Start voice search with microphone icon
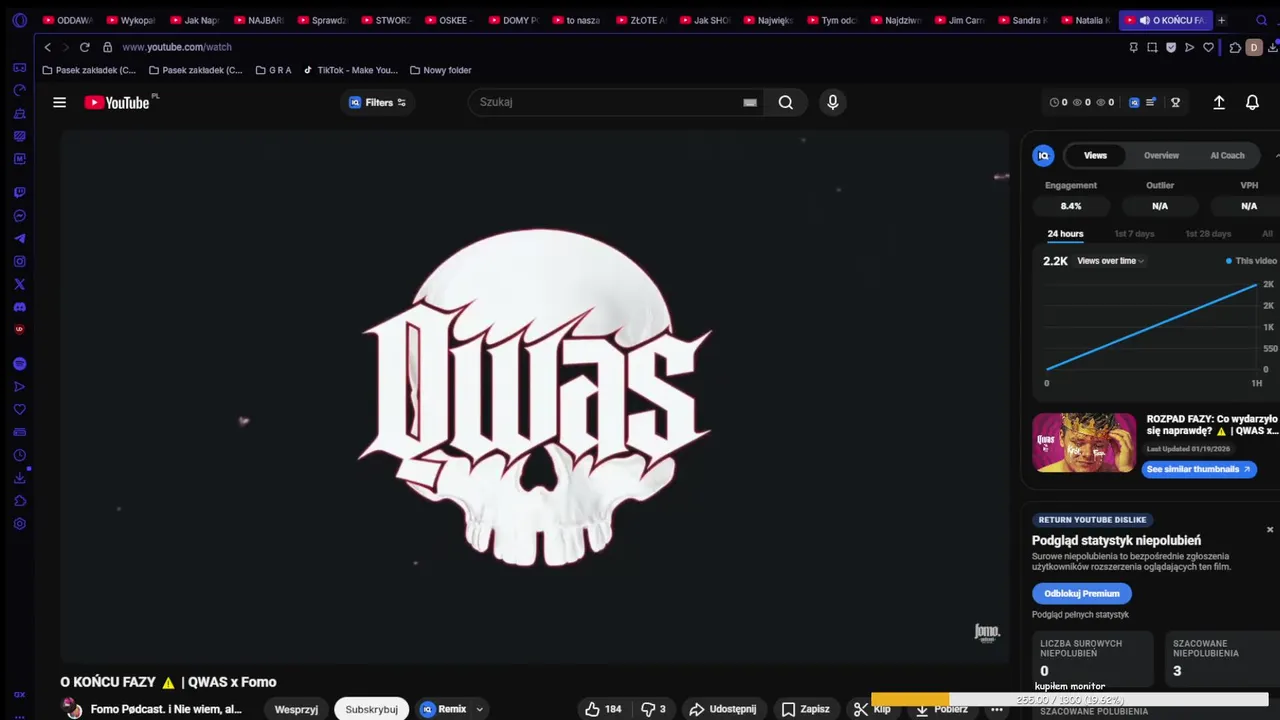 coord(832,102)
